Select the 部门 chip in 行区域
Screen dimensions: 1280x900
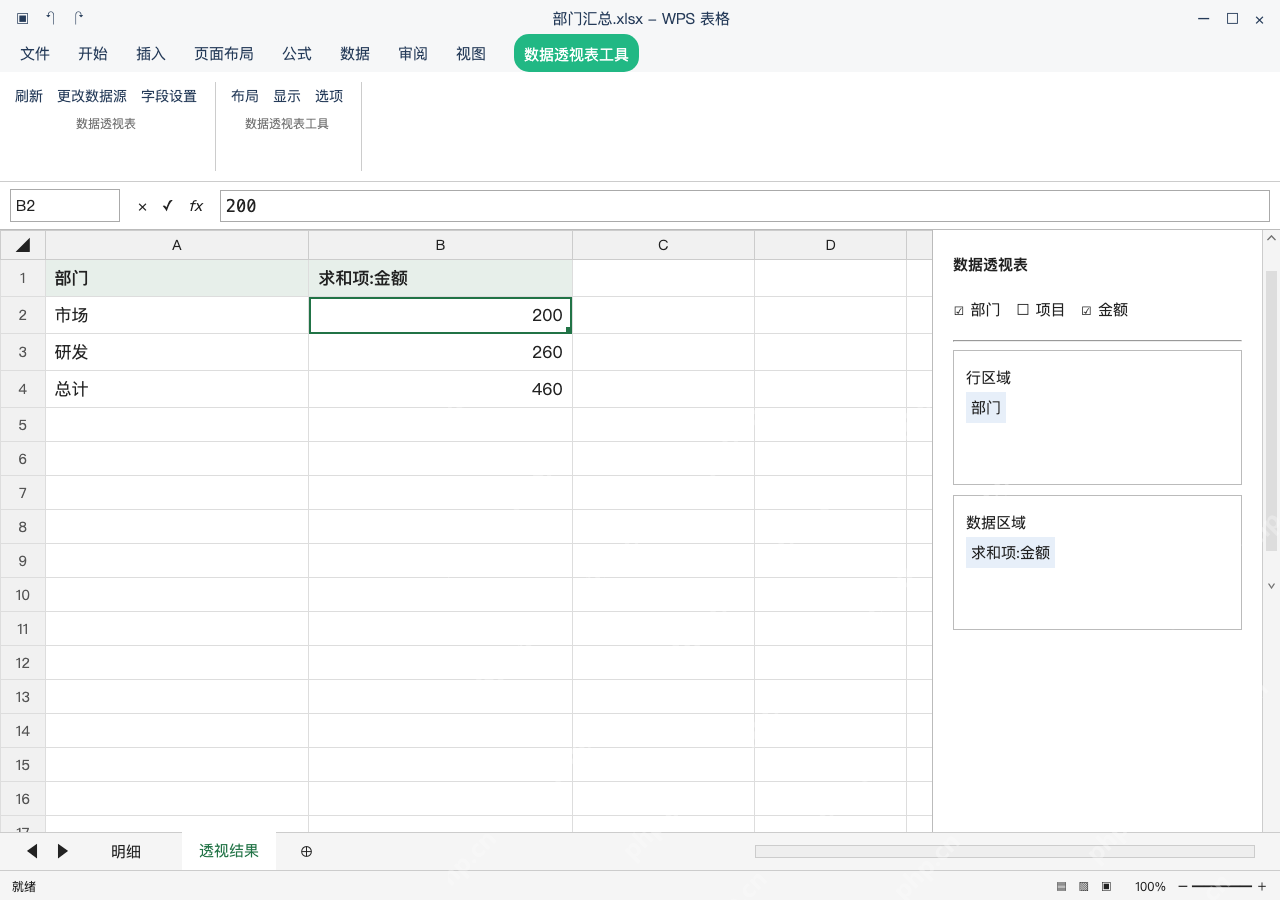coord(986,407)
